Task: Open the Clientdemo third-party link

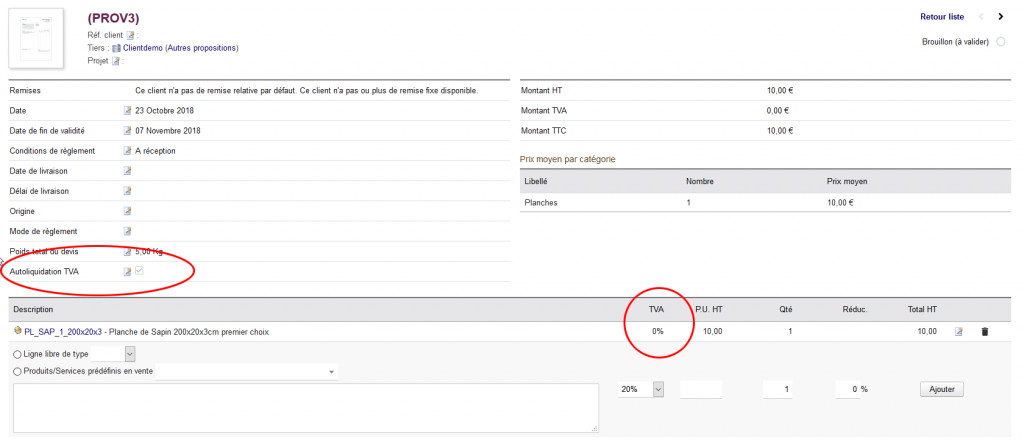Action: 143,48
